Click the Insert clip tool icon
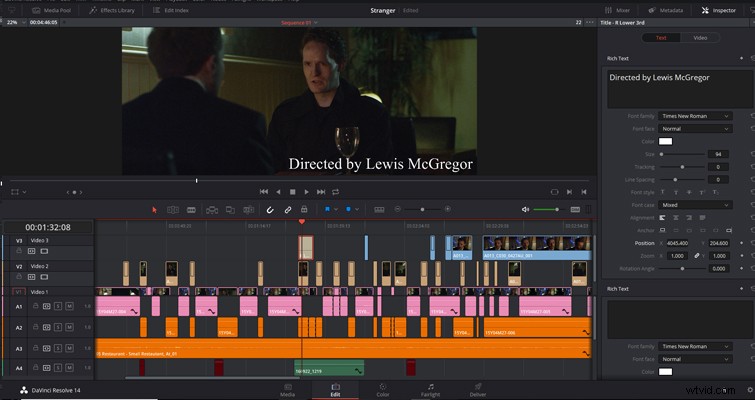The height and width of the screenshot is (400, 755). click(212, 210)
